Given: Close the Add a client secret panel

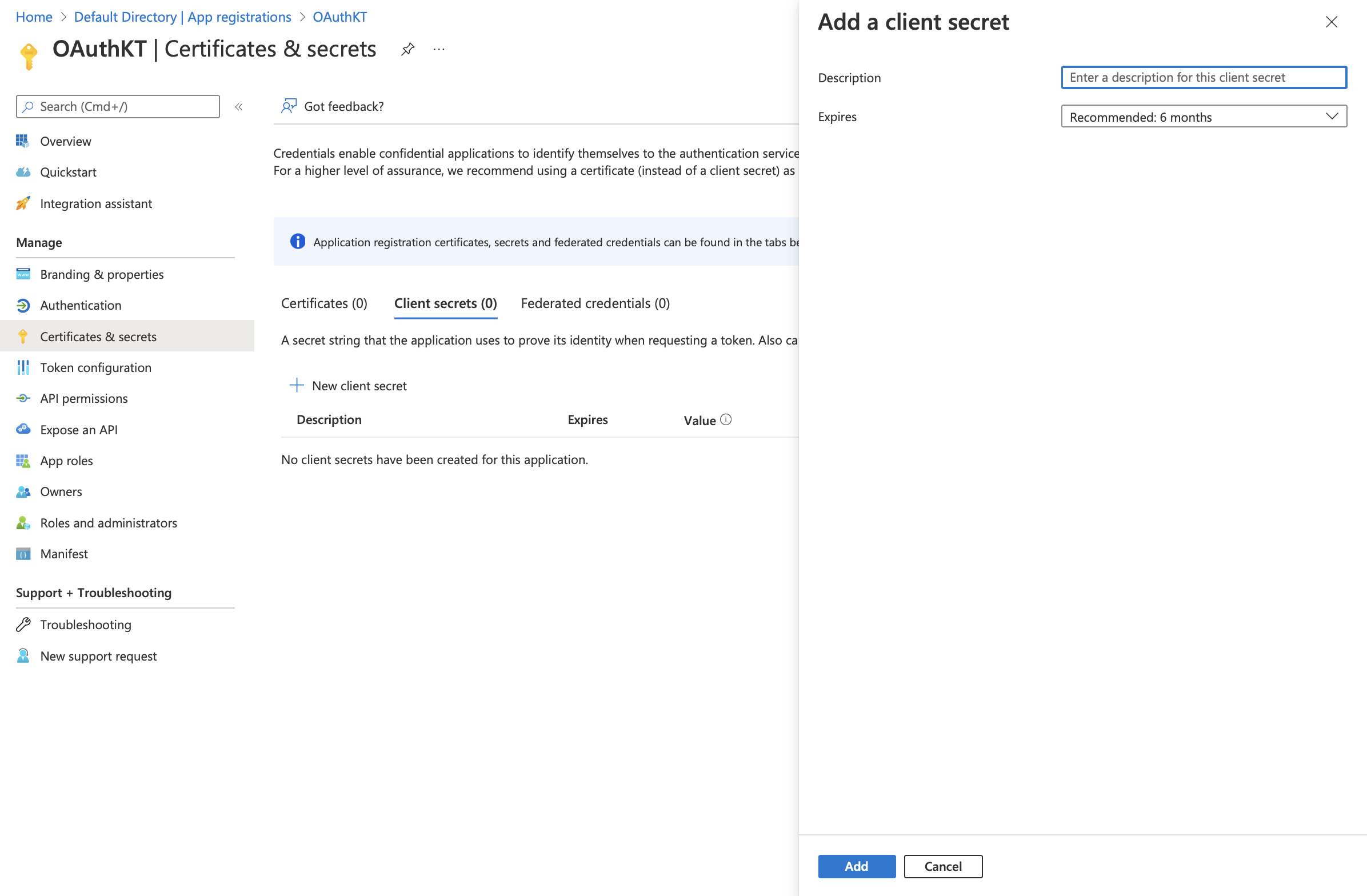Looking at the screenshot, I should click(1332, 22).
